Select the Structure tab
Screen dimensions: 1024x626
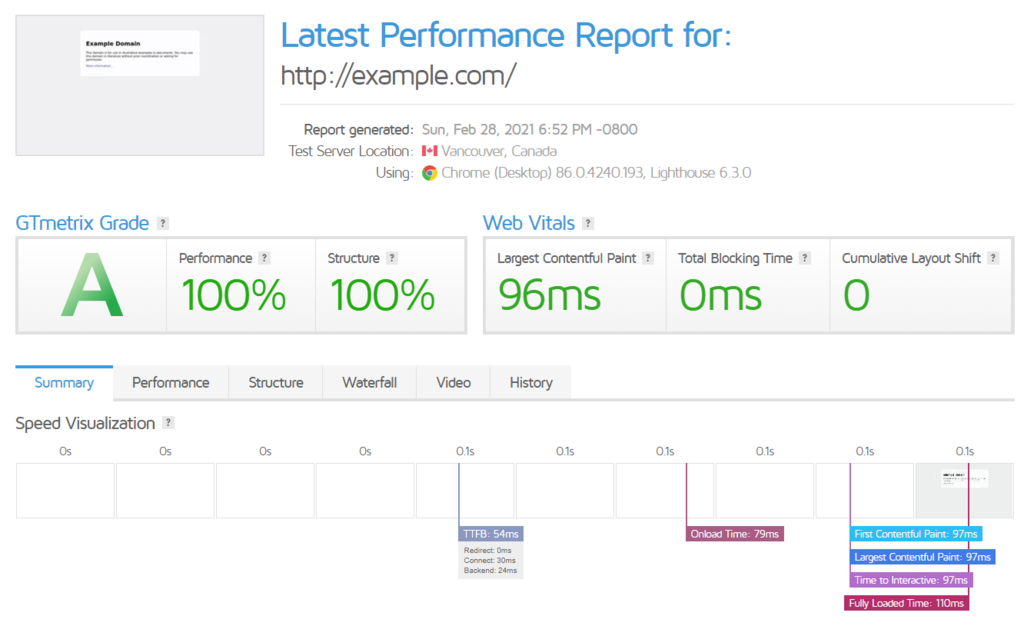275,382
